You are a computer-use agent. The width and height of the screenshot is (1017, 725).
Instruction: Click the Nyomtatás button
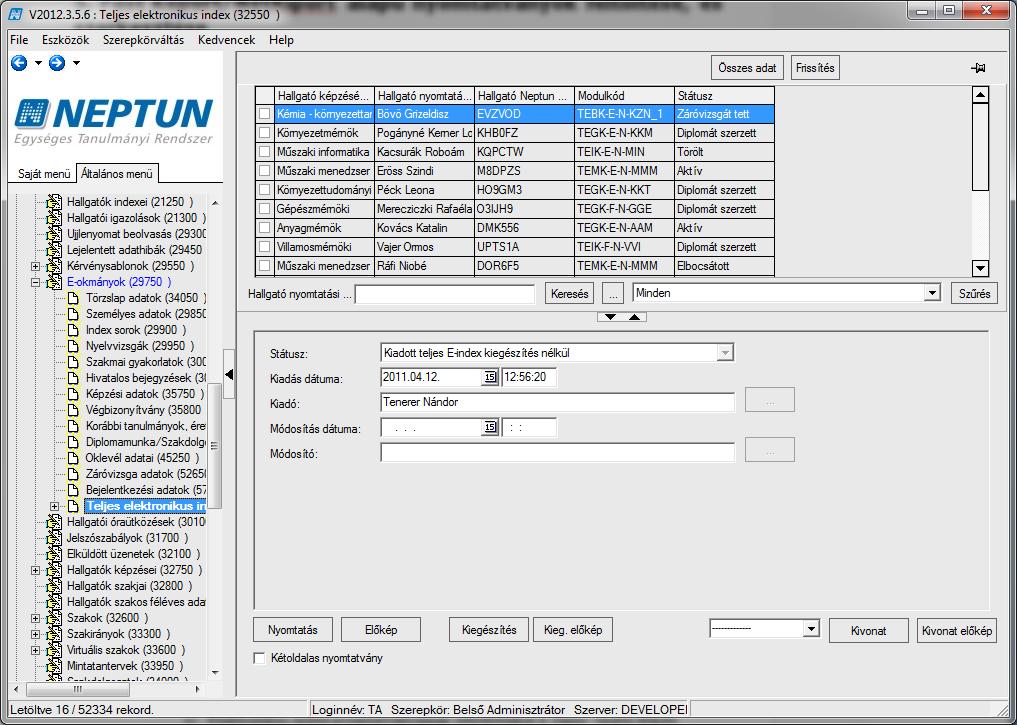(x=293, y=630)
